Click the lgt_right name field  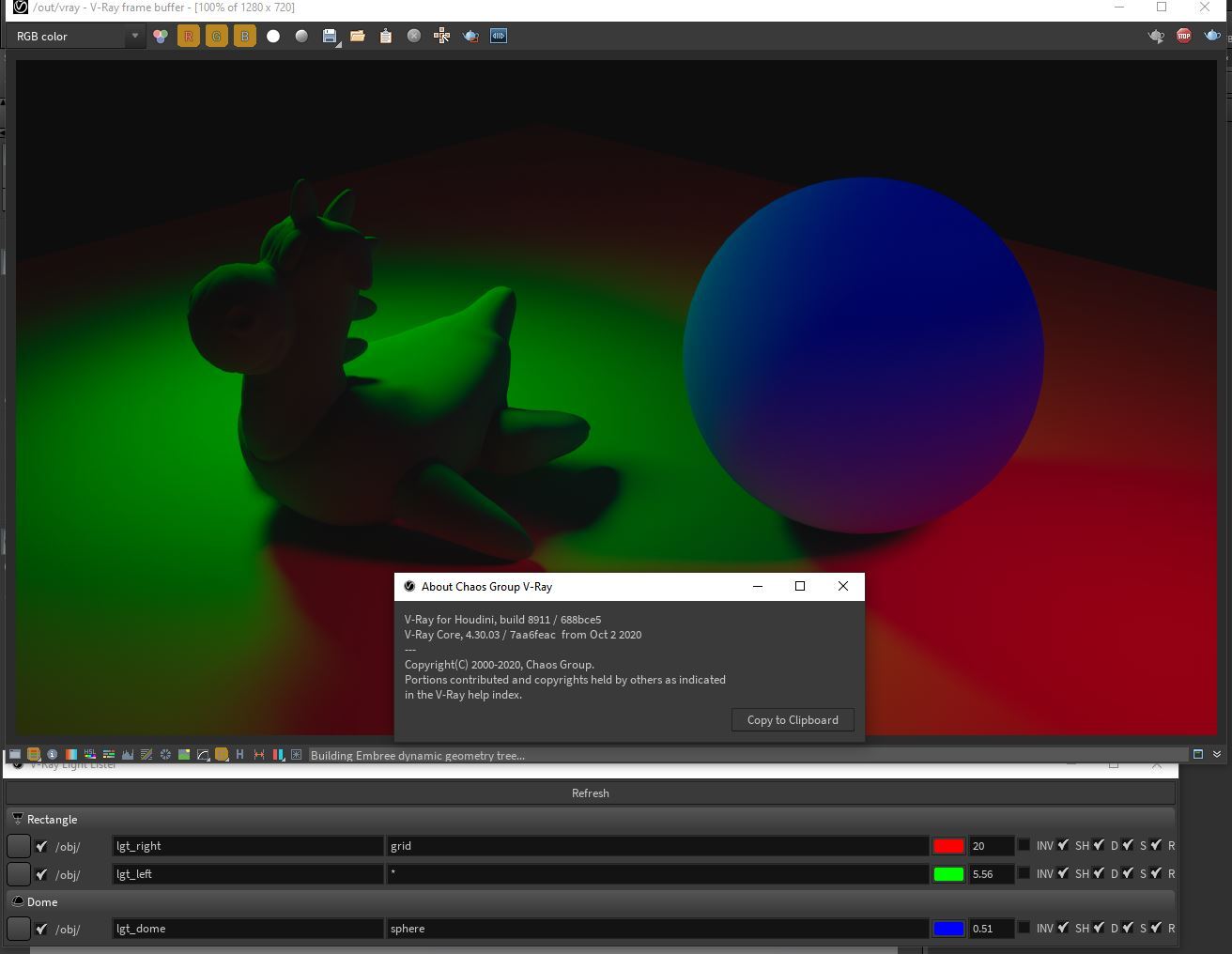(x=248, y=846)
